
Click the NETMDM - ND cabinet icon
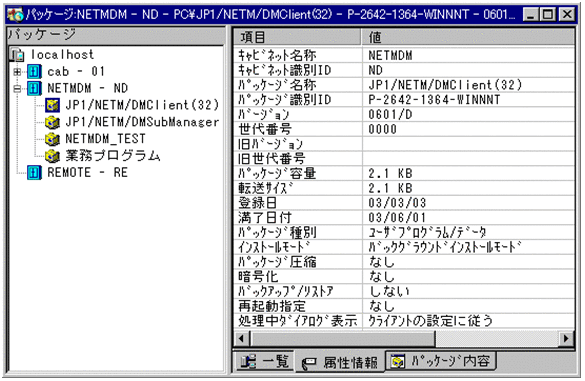(x=34, y=88)
